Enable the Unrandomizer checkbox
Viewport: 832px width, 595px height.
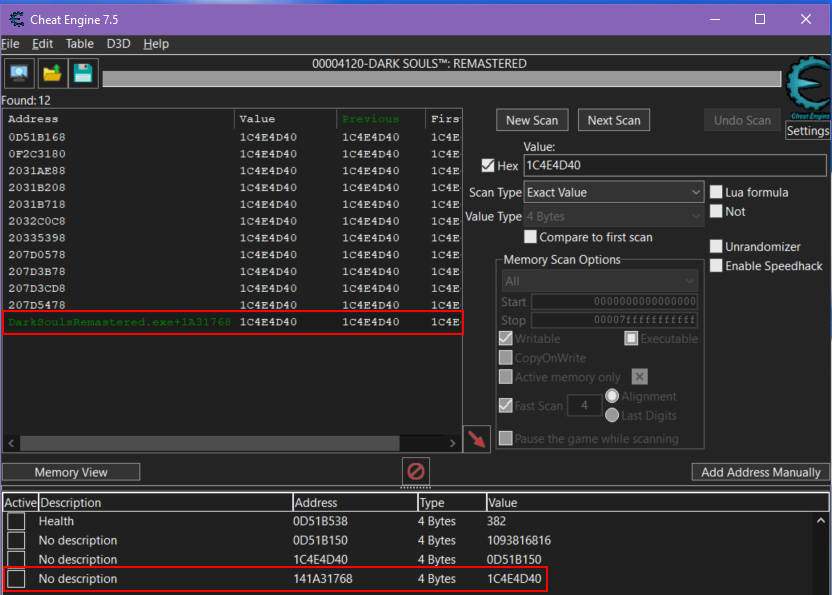pyautogui.click(x=716, y=246)
